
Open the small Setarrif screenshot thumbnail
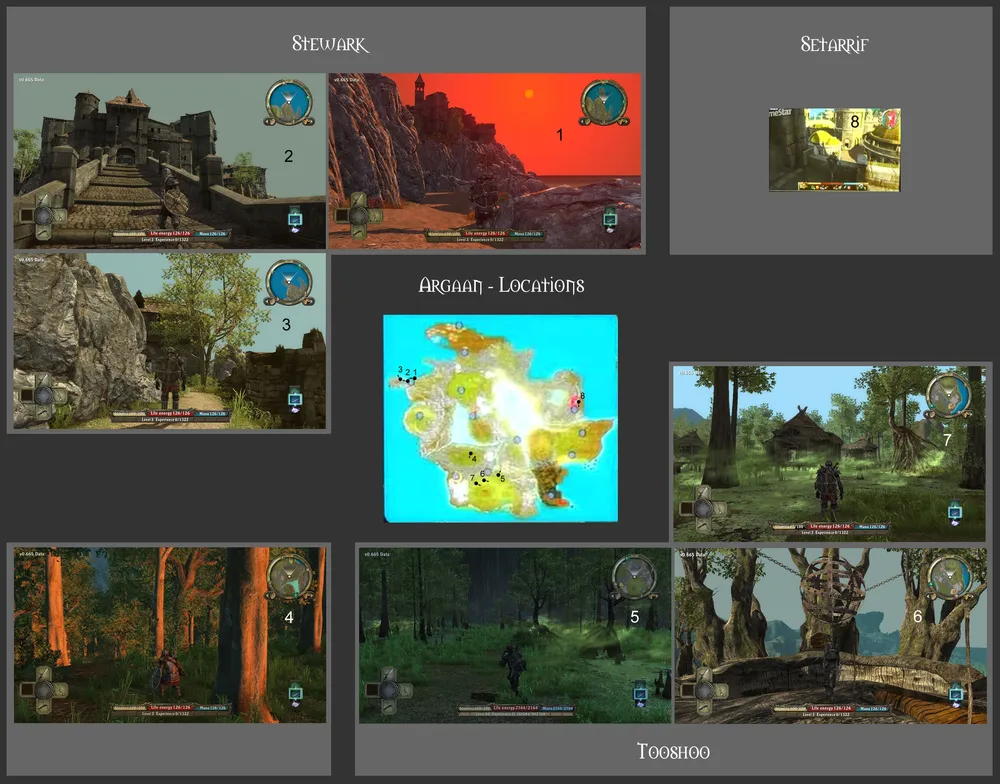point(834,149)
